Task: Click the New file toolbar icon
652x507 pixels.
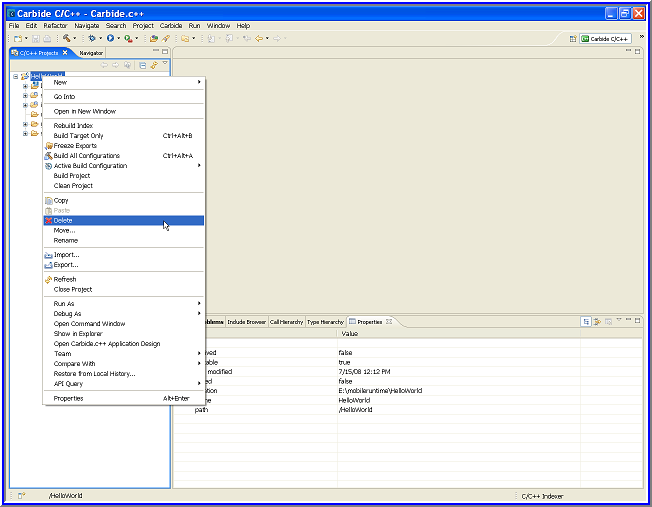Action: (17, 38)
